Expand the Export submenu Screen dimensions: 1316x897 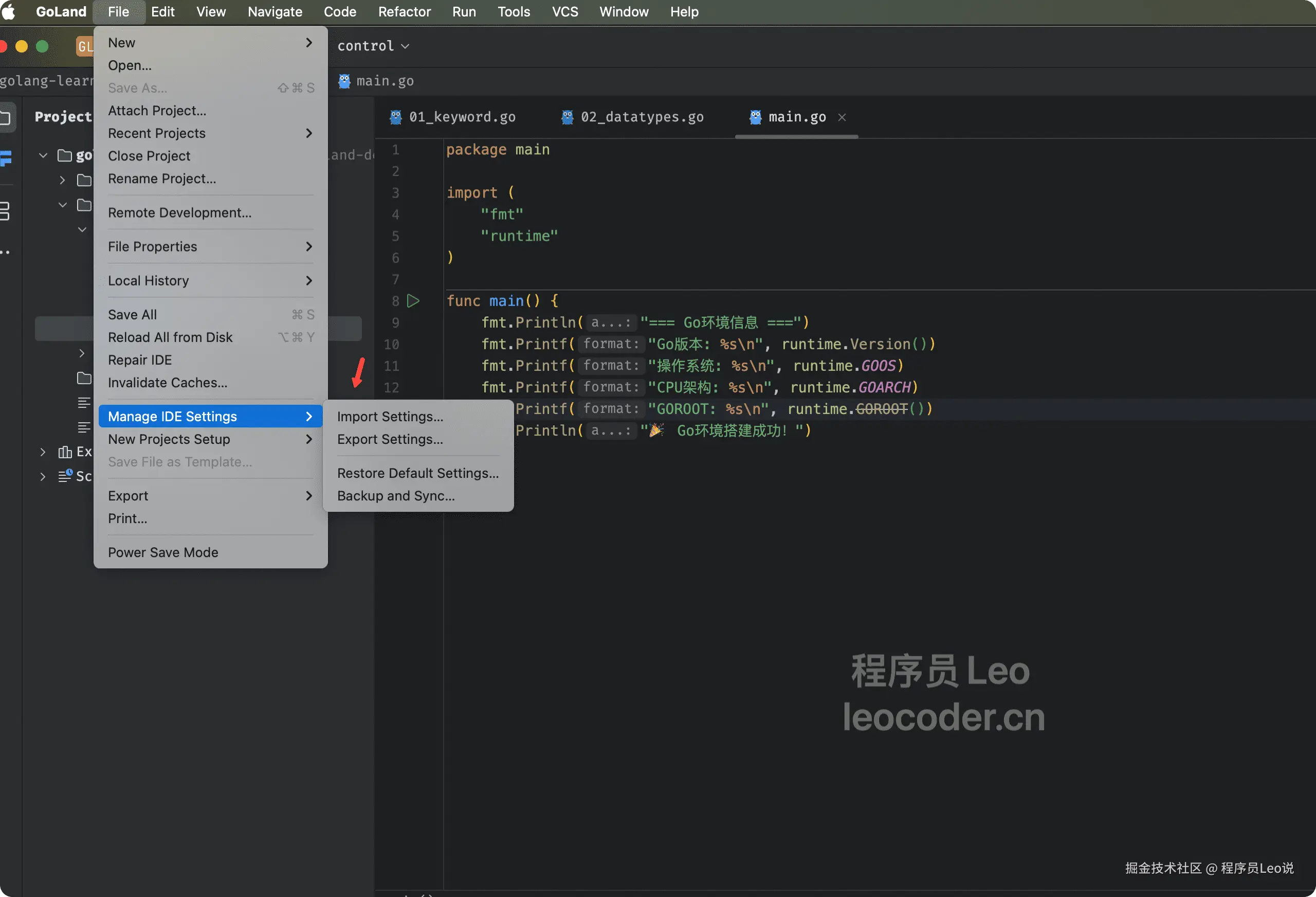[210, 496]
